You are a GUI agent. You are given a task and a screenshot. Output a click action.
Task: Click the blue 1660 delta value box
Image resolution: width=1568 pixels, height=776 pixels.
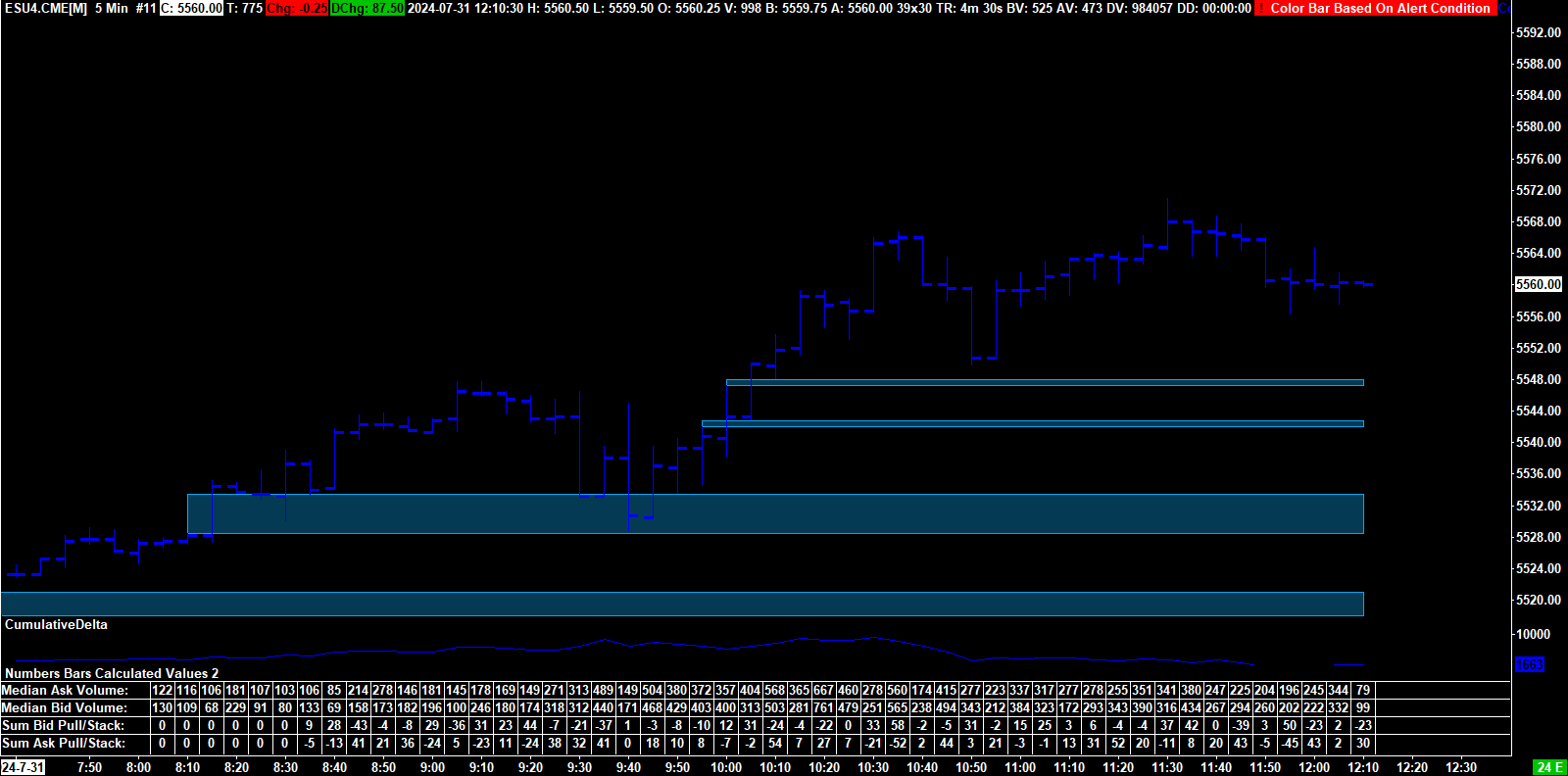tap(1529, 664)
